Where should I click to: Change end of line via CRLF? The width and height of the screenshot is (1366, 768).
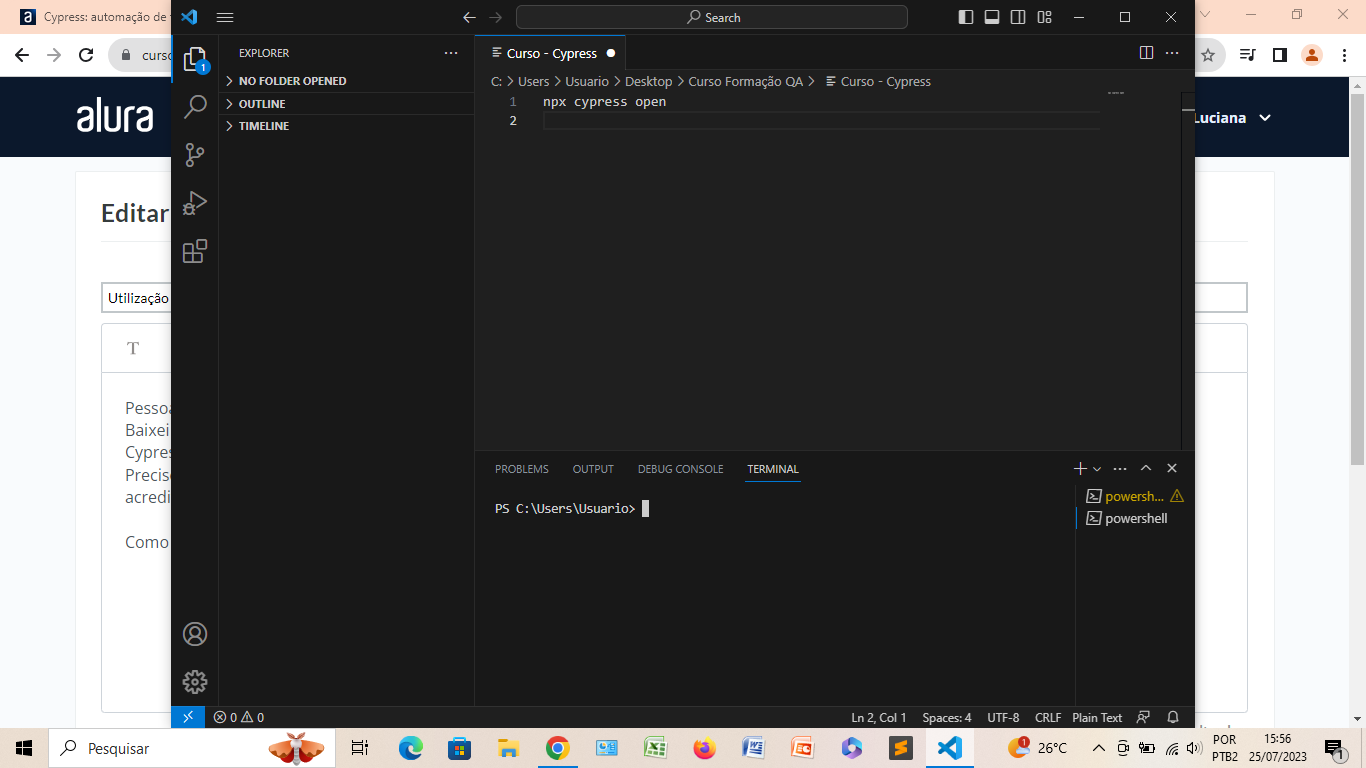(1048, 717)
